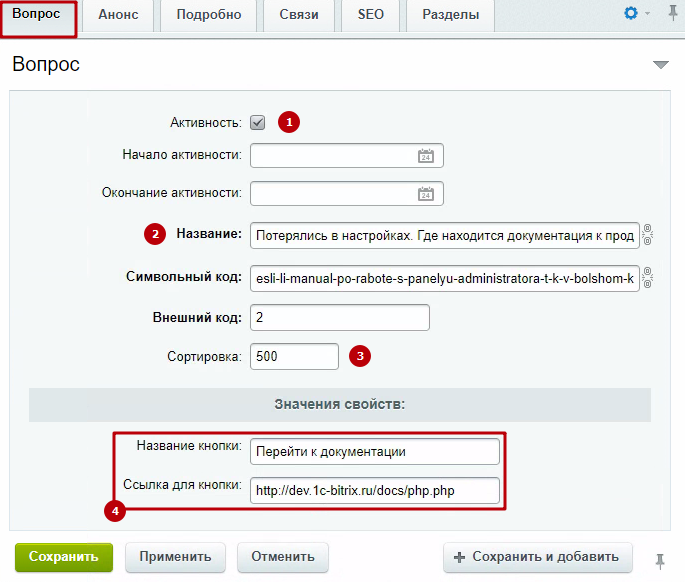Click the Отменить button
The width and height of the screenshot is (685, 582).
[283, 557]
